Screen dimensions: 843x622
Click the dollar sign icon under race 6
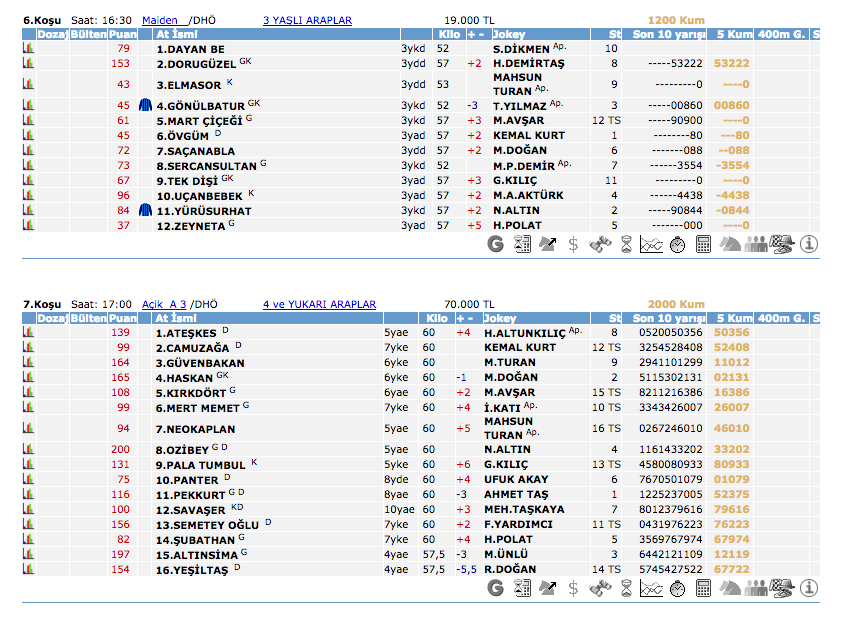tap(573, 243)
